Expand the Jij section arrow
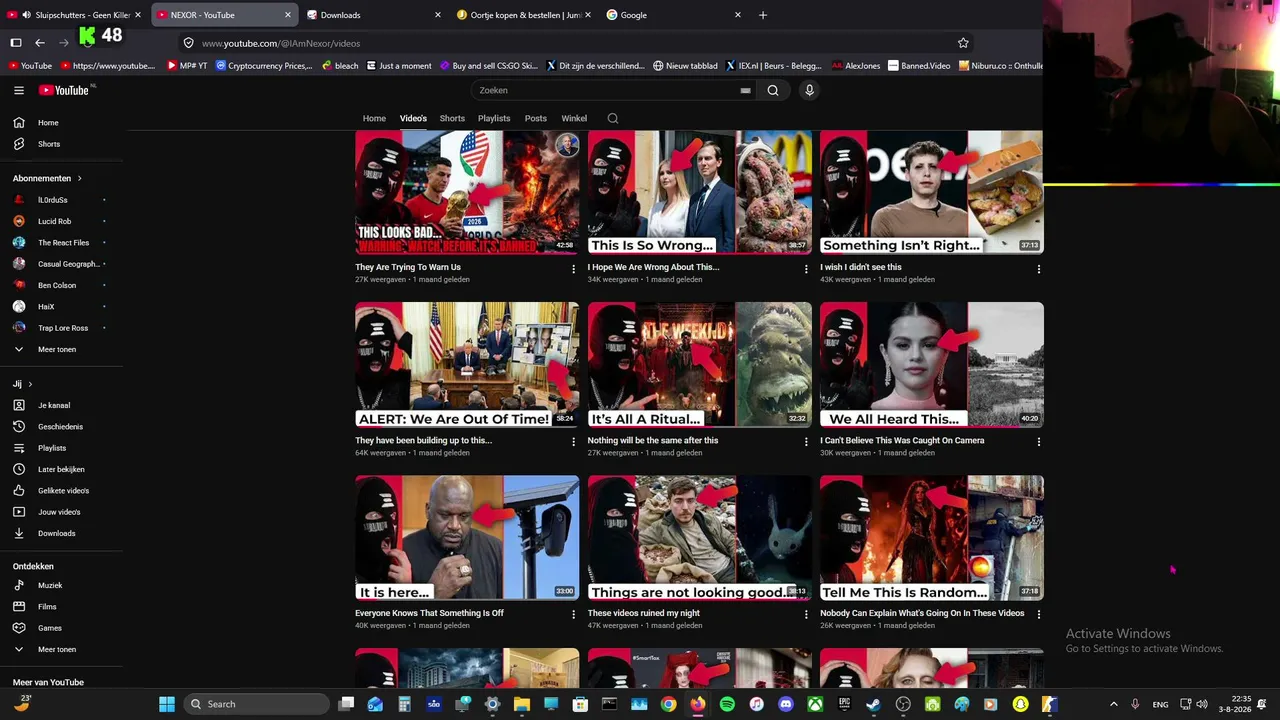1280x720 pixels. (x=30, y=384)
